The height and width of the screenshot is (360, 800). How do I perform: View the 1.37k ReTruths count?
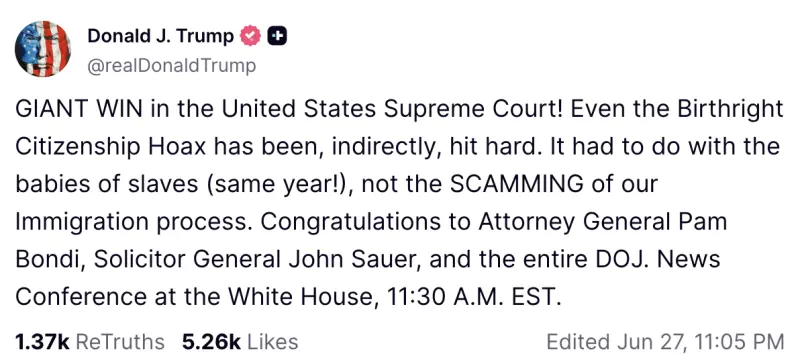point(90,342)
